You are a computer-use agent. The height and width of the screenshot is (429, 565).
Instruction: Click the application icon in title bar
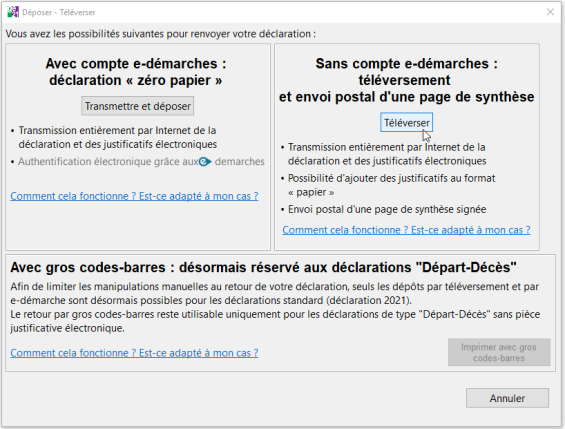[13, 12]
